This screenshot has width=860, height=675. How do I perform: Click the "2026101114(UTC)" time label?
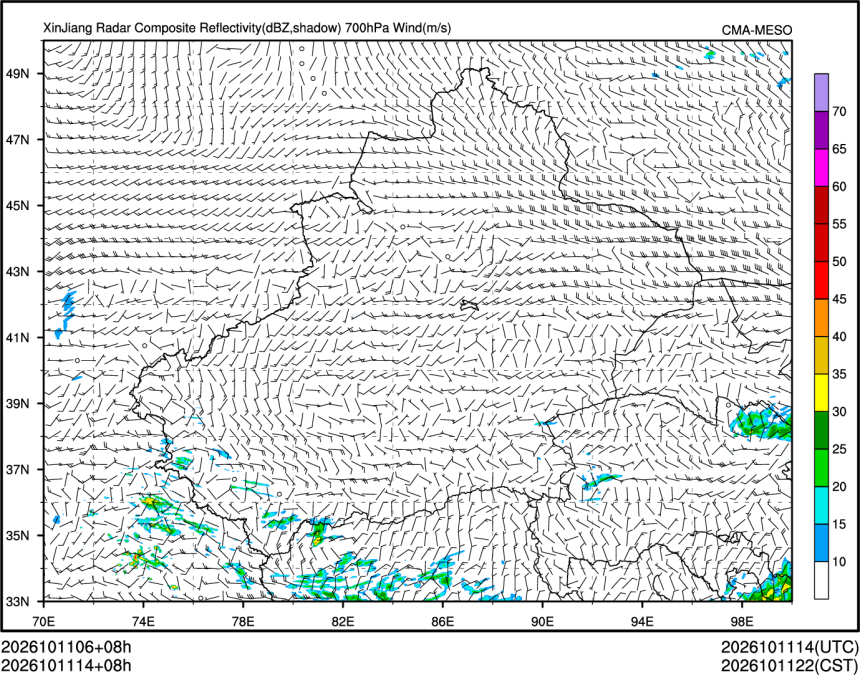click(790, 648)
